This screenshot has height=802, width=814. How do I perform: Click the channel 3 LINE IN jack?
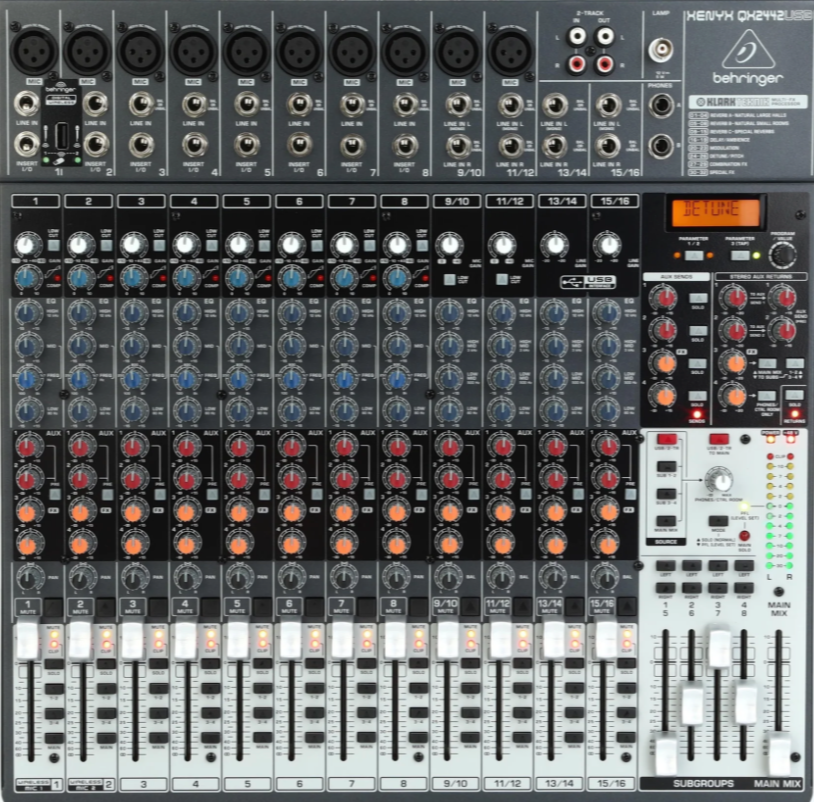[140, 104]
